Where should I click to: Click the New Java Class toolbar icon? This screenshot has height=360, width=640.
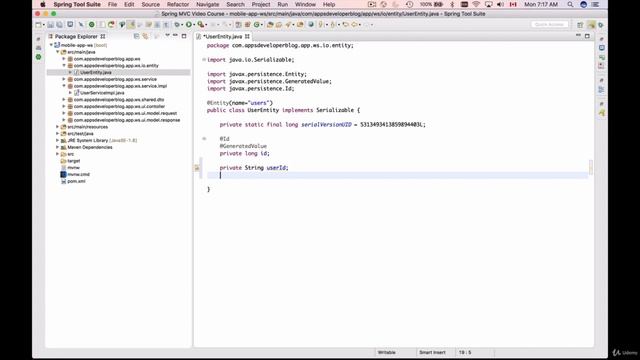pyautogui.click(x=256, y=25)
